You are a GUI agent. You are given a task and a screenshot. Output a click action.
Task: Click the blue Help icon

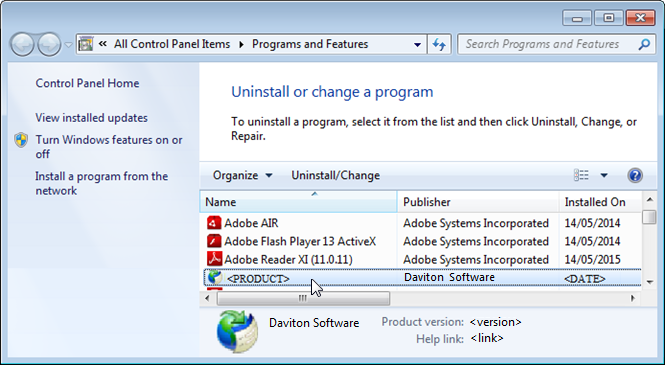(635, 175)
